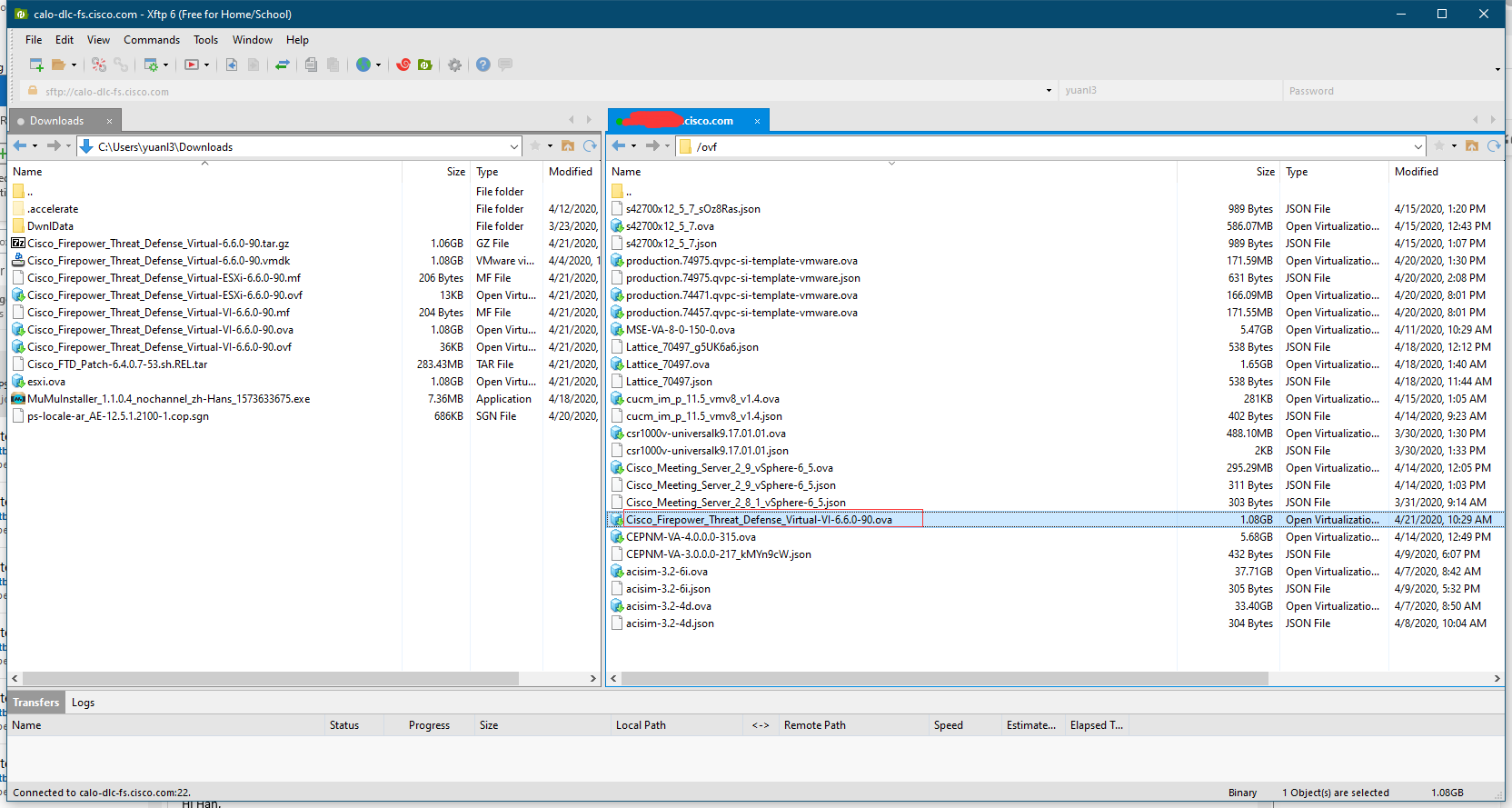1512x808 pixels.
Task: Click the Synchronize blue-green arrows icon
Action: tap(283, 65)
